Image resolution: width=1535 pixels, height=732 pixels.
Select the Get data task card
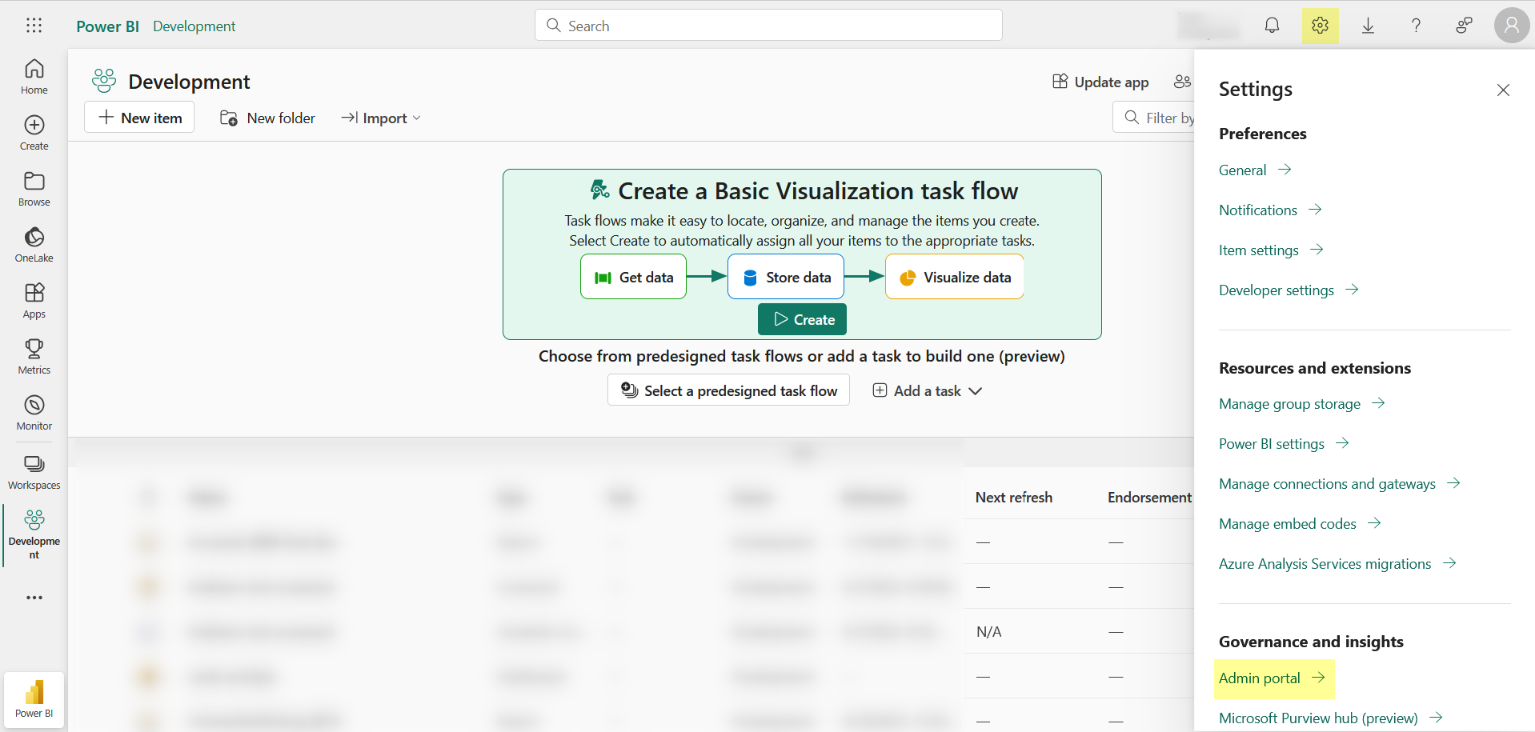tap(633, 277)
